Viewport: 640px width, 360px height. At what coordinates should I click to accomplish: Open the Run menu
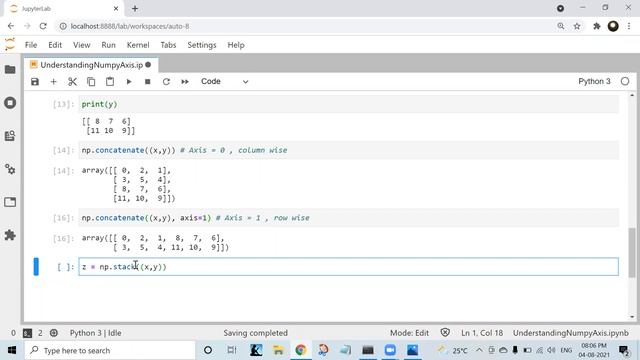(109, 45)
